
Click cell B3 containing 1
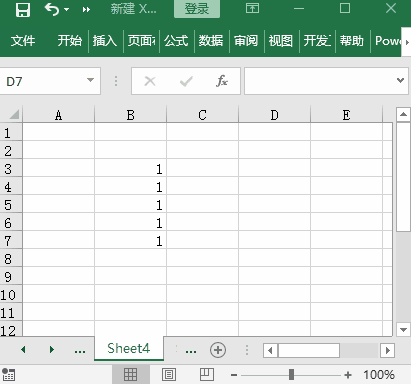click(x=130, y=169)
